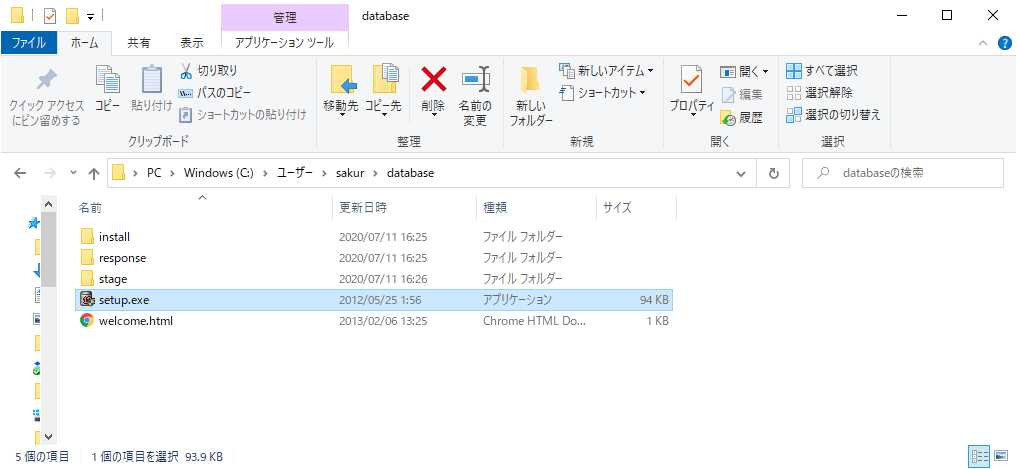Click the 管理 (Manage) contextual tab
The image size is (1017, 469).
click(285, 18)
